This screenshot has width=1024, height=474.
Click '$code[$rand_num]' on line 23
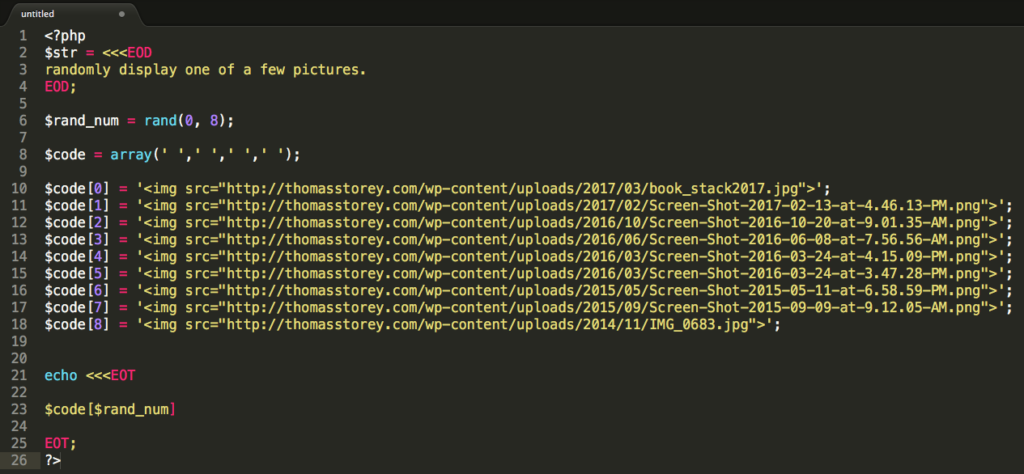point(110,409)
